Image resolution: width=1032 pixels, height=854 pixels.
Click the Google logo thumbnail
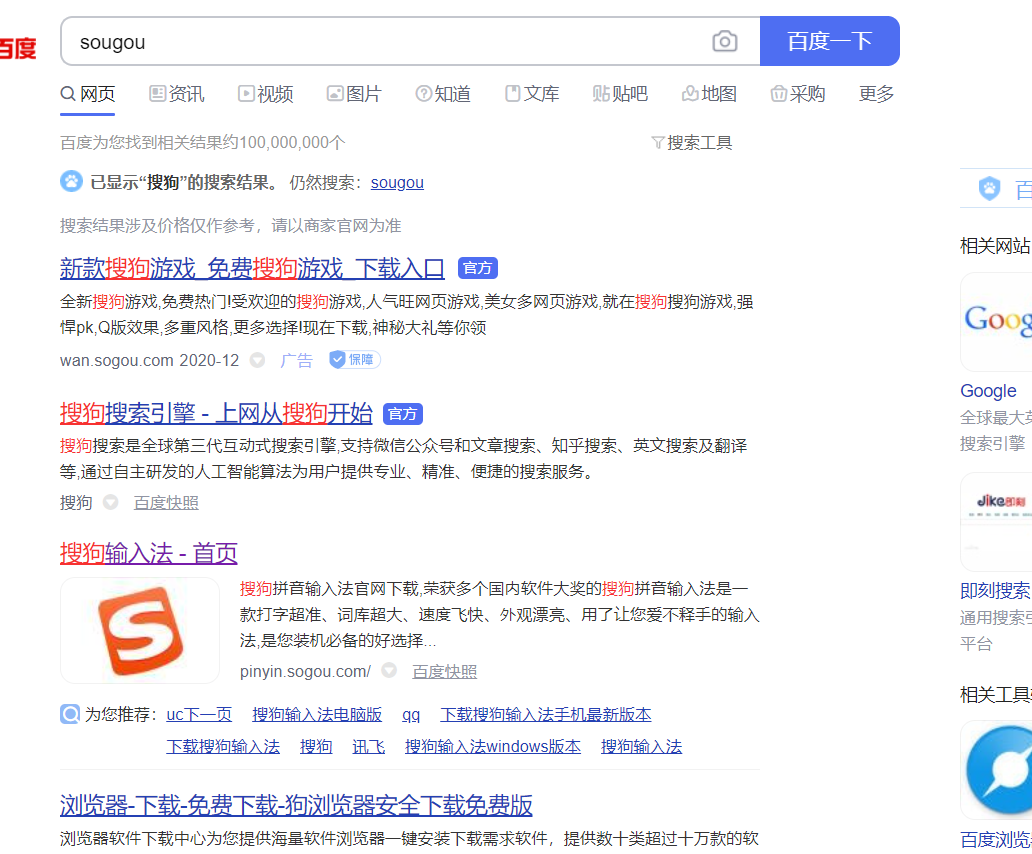996,322
